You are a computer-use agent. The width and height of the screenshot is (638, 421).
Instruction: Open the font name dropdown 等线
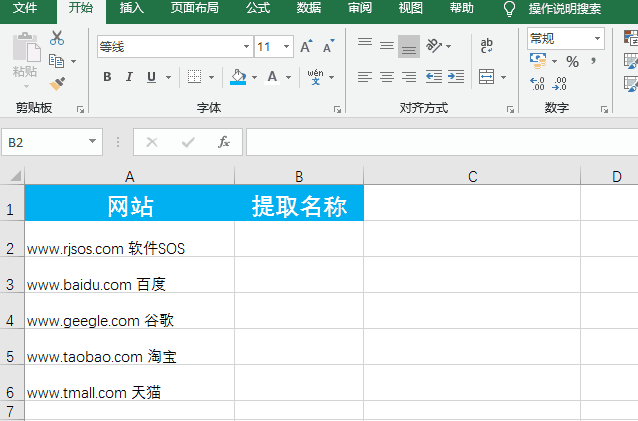click(x=246, y=46)
